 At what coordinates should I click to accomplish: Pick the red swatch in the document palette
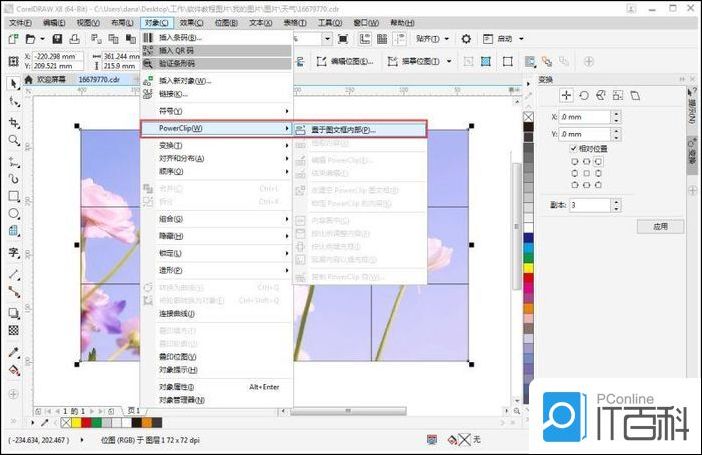coord(86,422)
